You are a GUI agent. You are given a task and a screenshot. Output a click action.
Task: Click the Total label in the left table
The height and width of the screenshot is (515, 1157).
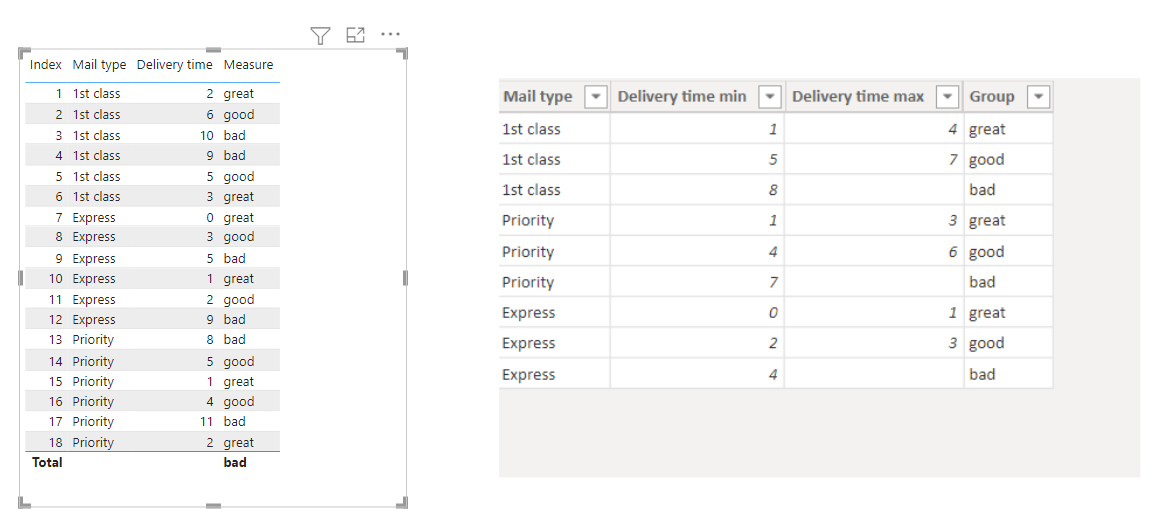tap(46, 463)
